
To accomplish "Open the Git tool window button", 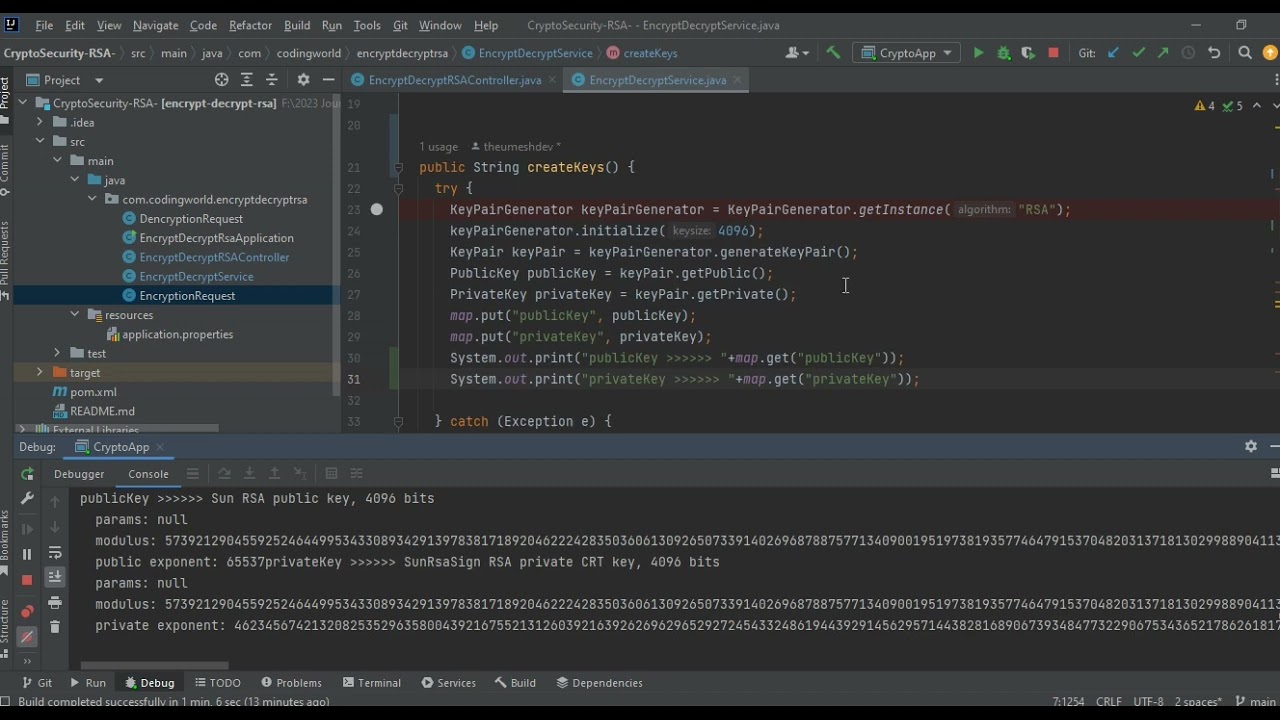I will coord(37,683).
